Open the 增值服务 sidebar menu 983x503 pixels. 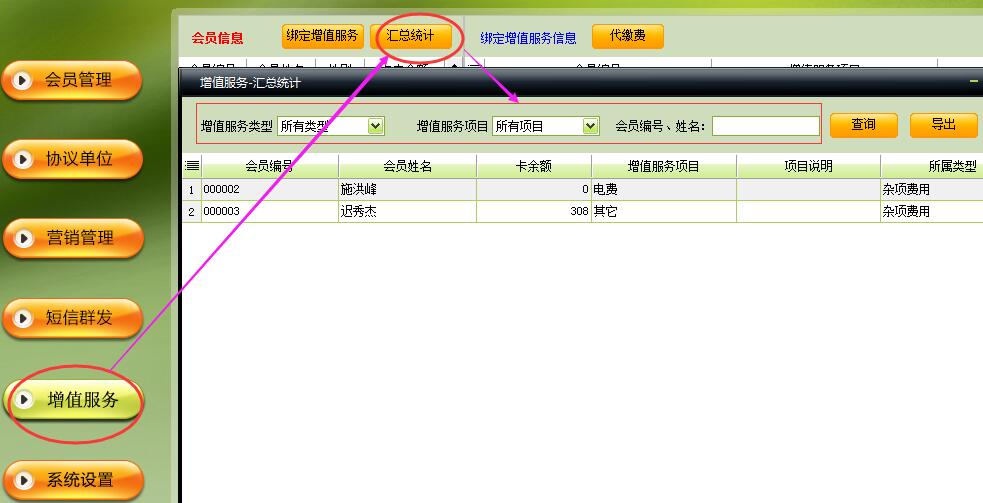pyautogui.click(x=73, y=399)
